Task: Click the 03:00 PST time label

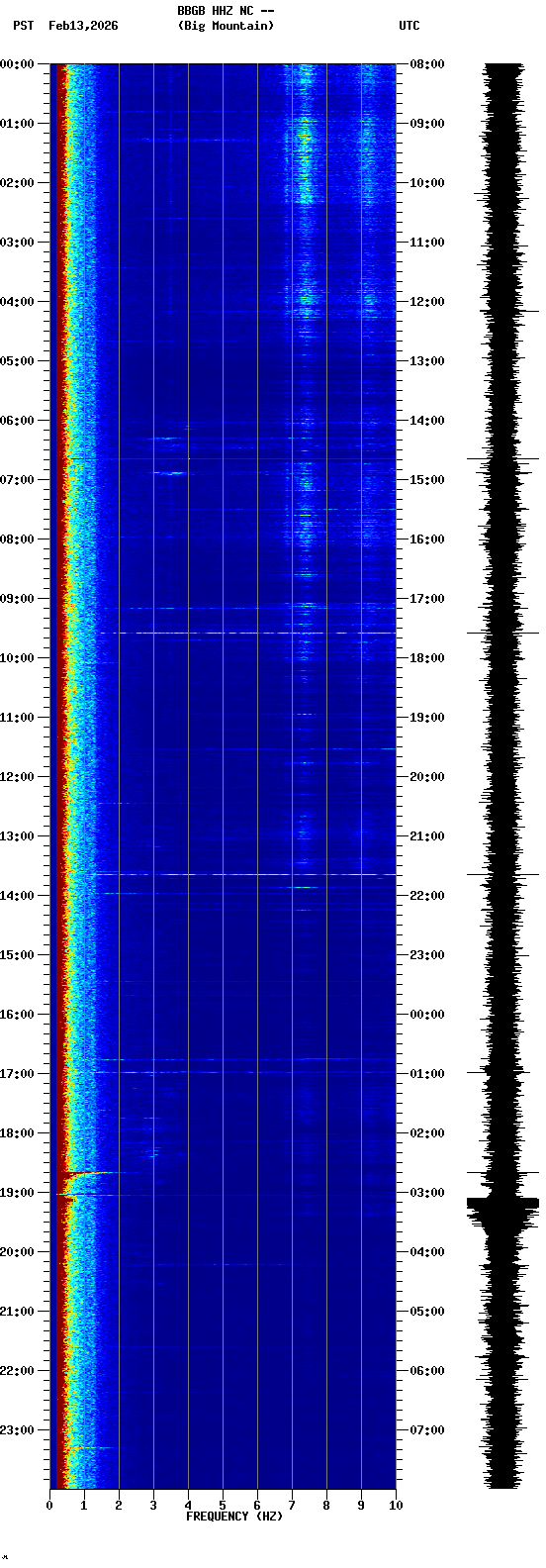Action: point(18,243)
